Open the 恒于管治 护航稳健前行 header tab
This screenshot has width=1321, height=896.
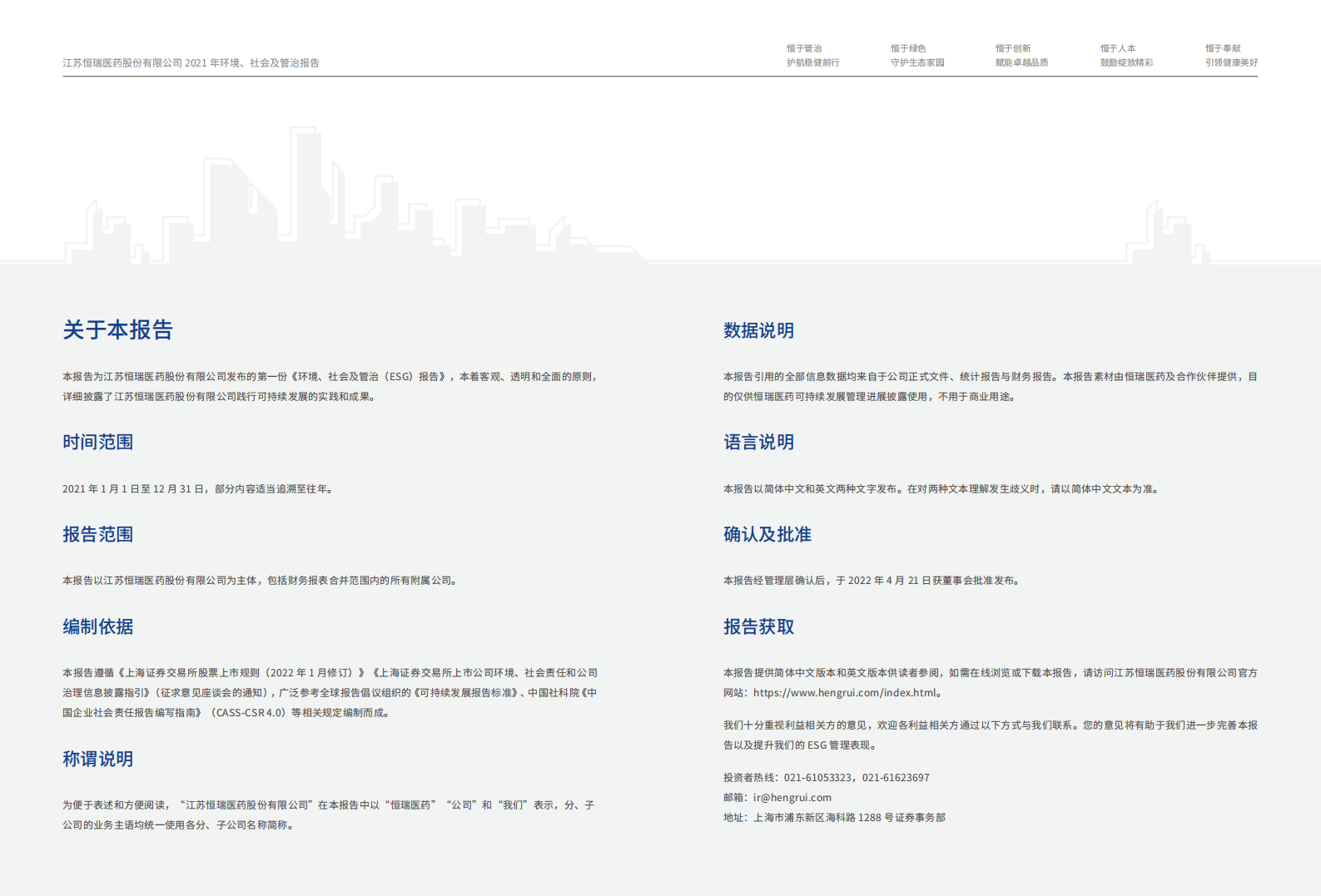click(x=812, y=56)
